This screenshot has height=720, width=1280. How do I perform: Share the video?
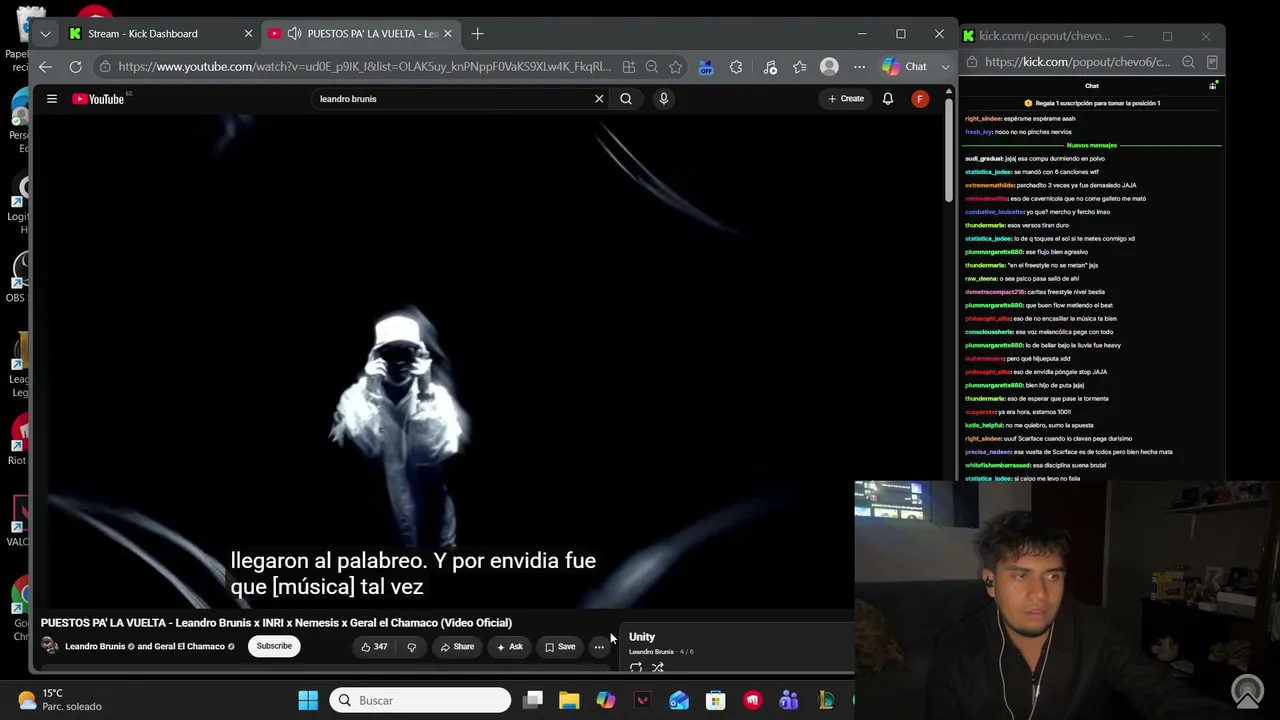point(457,647)
